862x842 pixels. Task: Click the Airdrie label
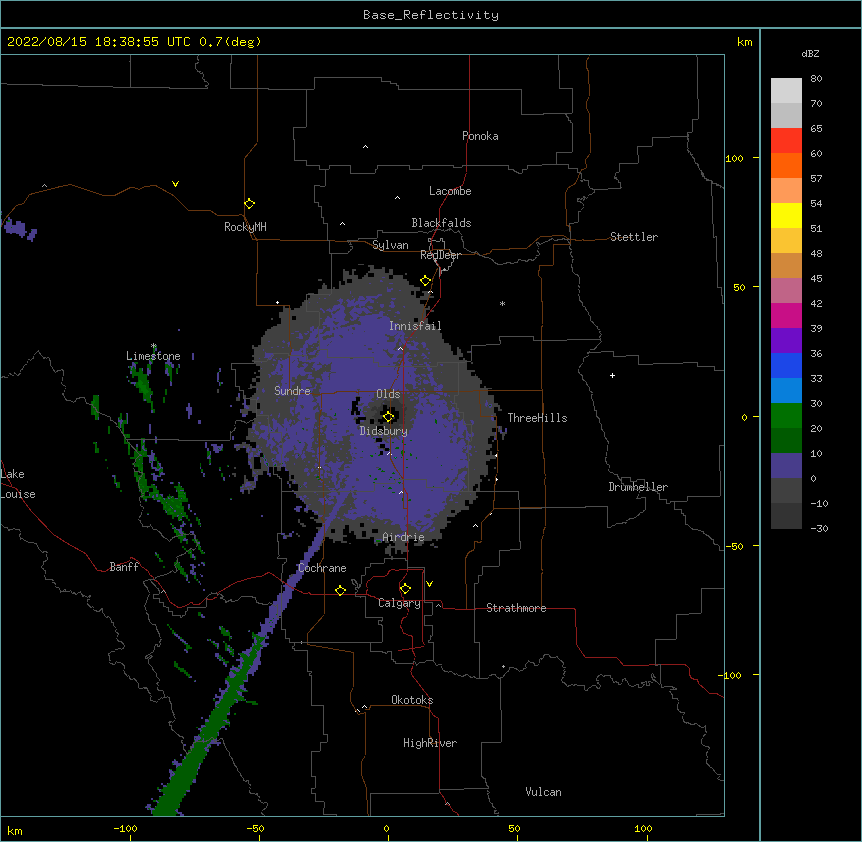(403, 537)
